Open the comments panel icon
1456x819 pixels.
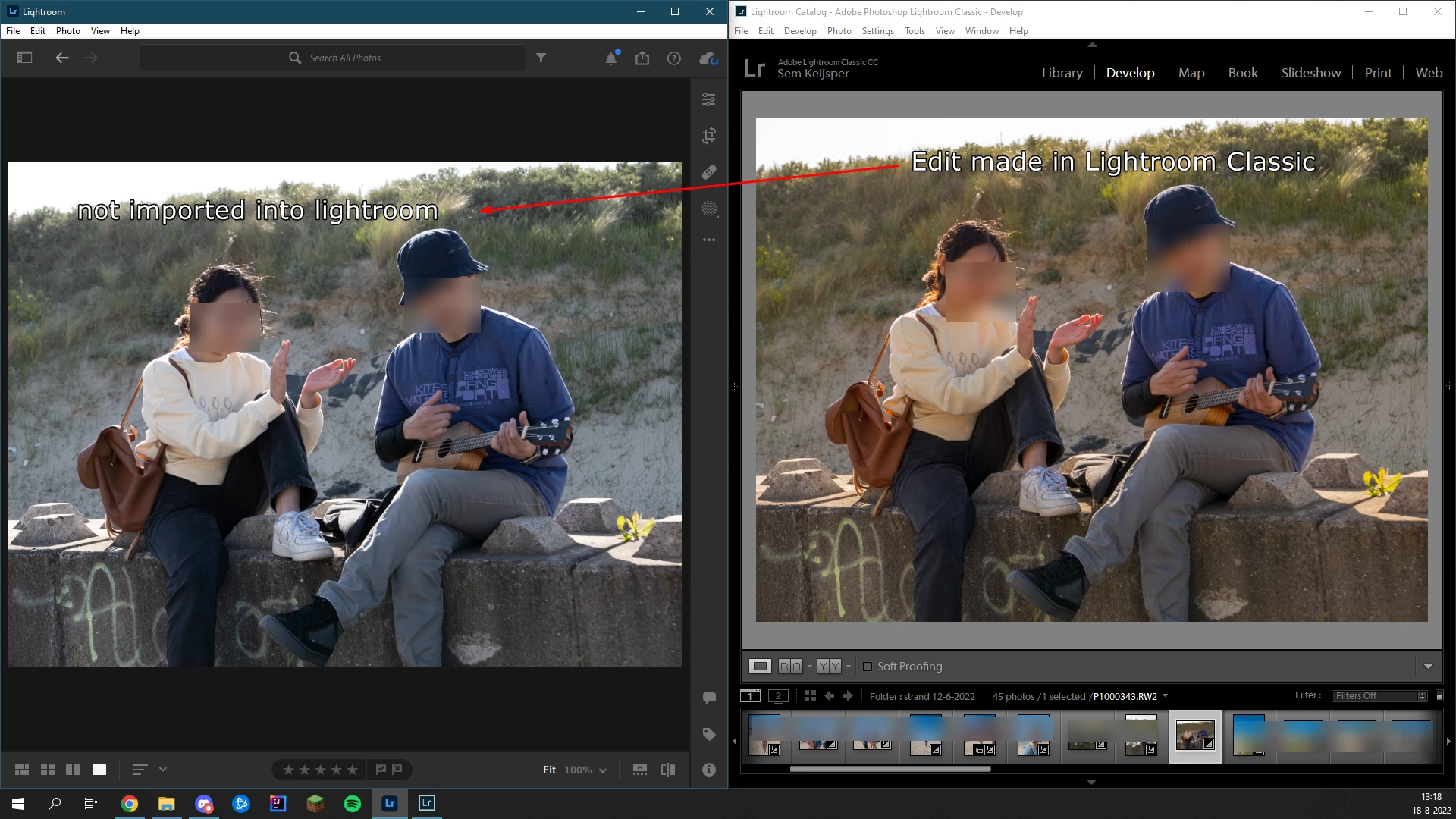coord(708,698)
